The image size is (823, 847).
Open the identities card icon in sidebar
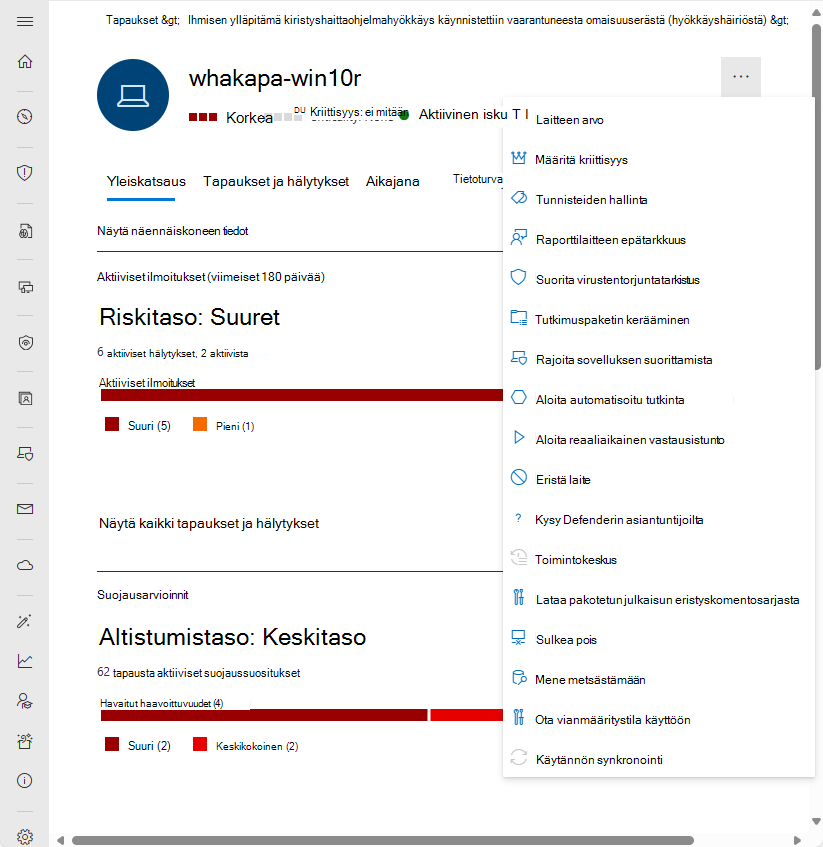pyautogui.click(x=26, y=398)
